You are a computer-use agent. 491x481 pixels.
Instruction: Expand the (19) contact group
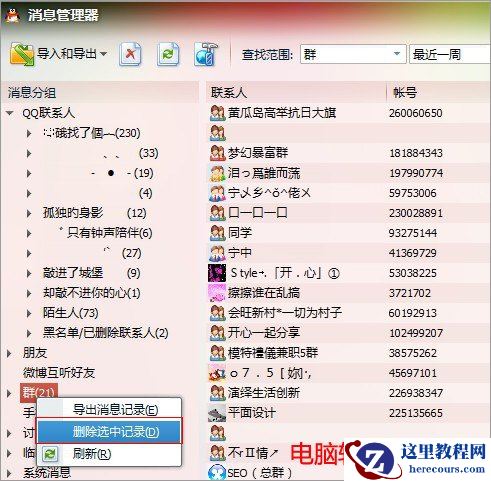[29, 173]
